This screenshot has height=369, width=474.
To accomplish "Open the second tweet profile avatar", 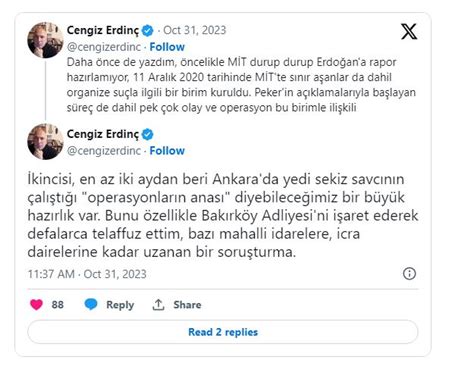I will [45, 142].
